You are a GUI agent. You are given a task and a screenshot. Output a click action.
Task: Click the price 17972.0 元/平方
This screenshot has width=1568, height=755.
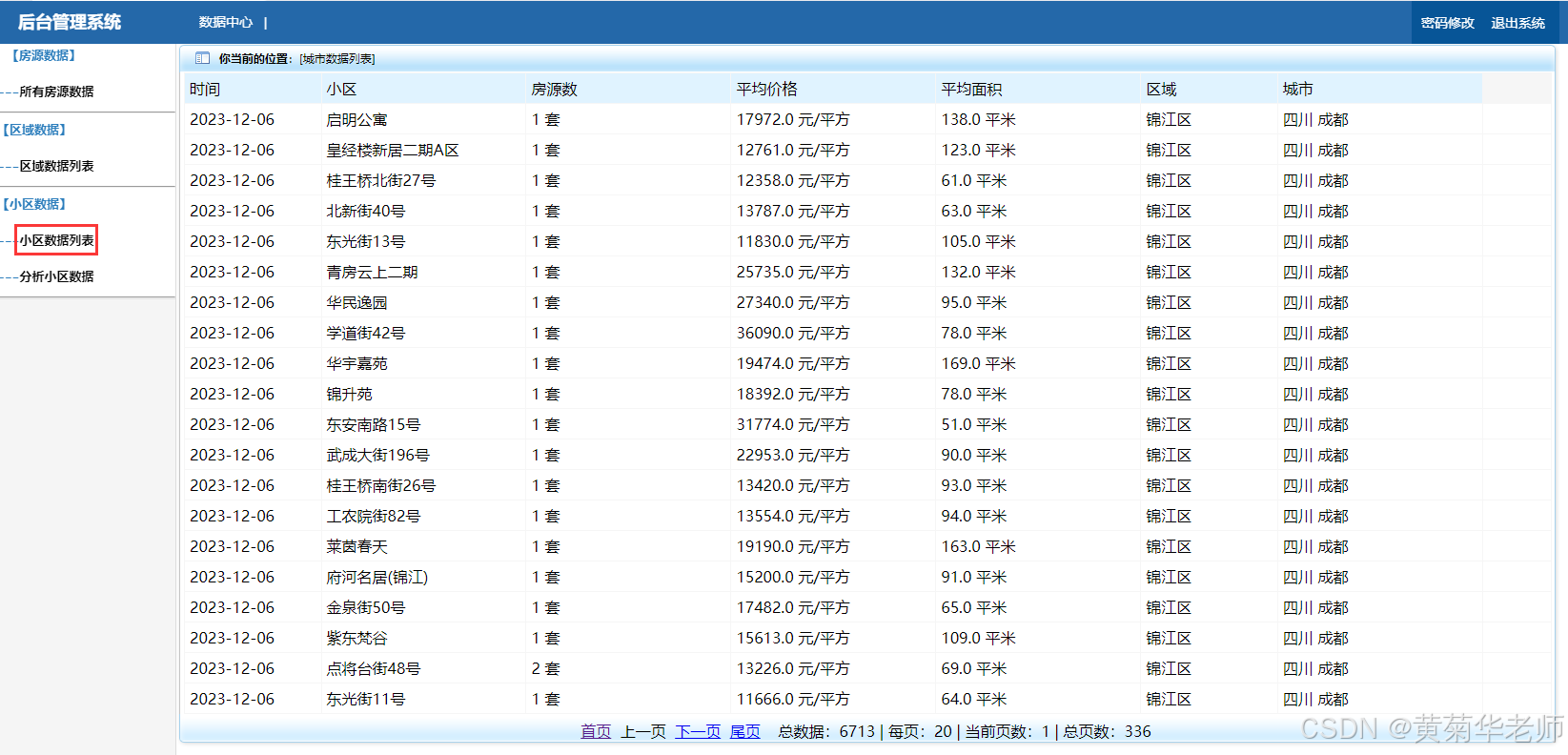coord(793,119)
